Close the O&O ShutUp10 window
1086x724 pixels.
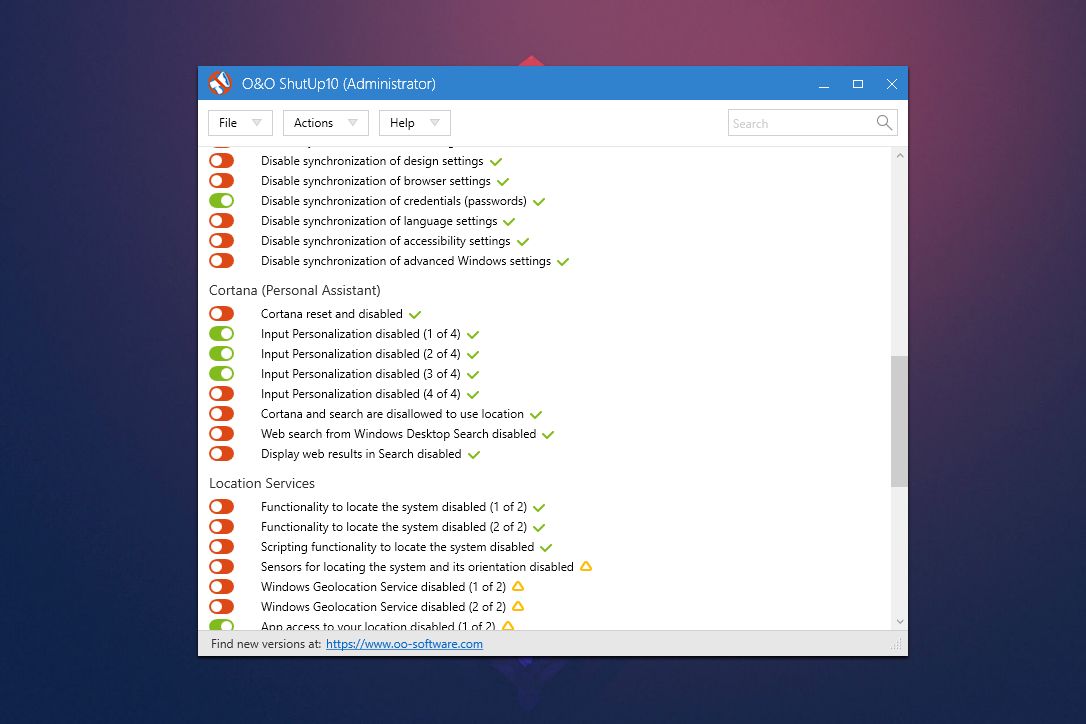(891, 84)
